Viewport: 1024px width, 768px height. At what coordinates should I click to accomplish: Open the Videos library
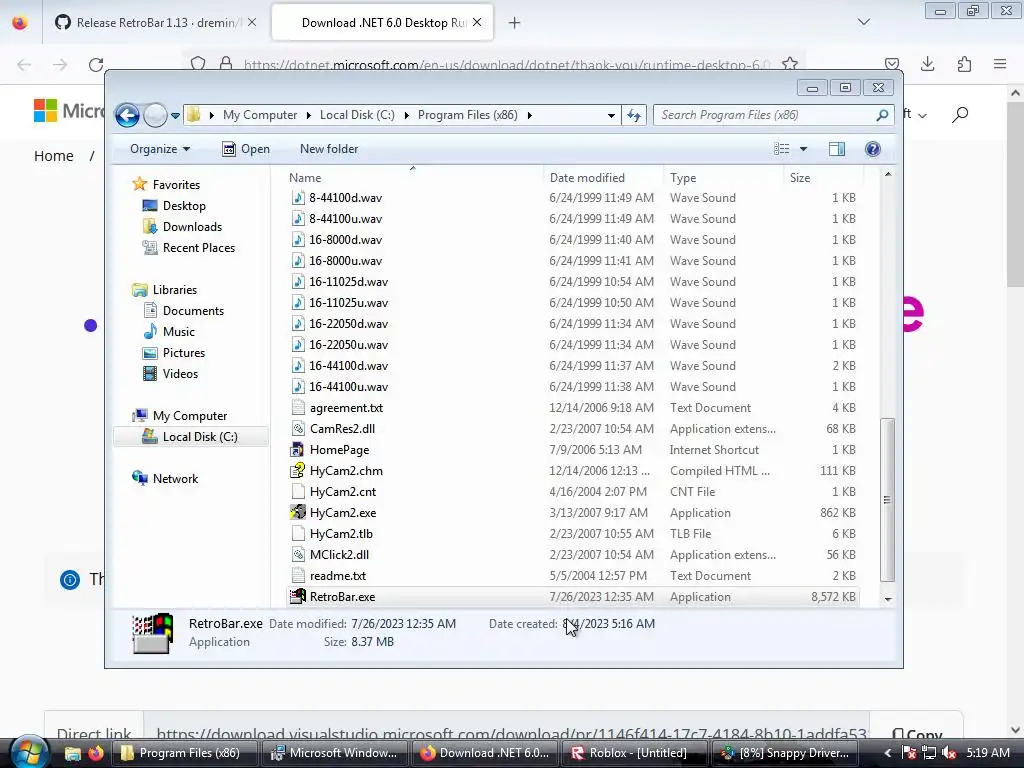pyautogui.click(x=180, y=374)
